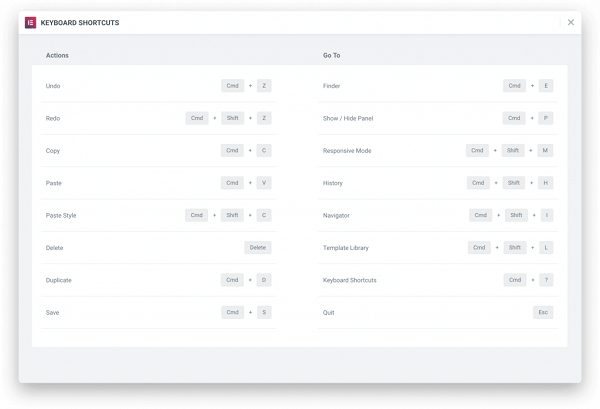Click the Cmd badge in Template Library row
This screenshot has width=600, height=409.
[x=479, y=248]
